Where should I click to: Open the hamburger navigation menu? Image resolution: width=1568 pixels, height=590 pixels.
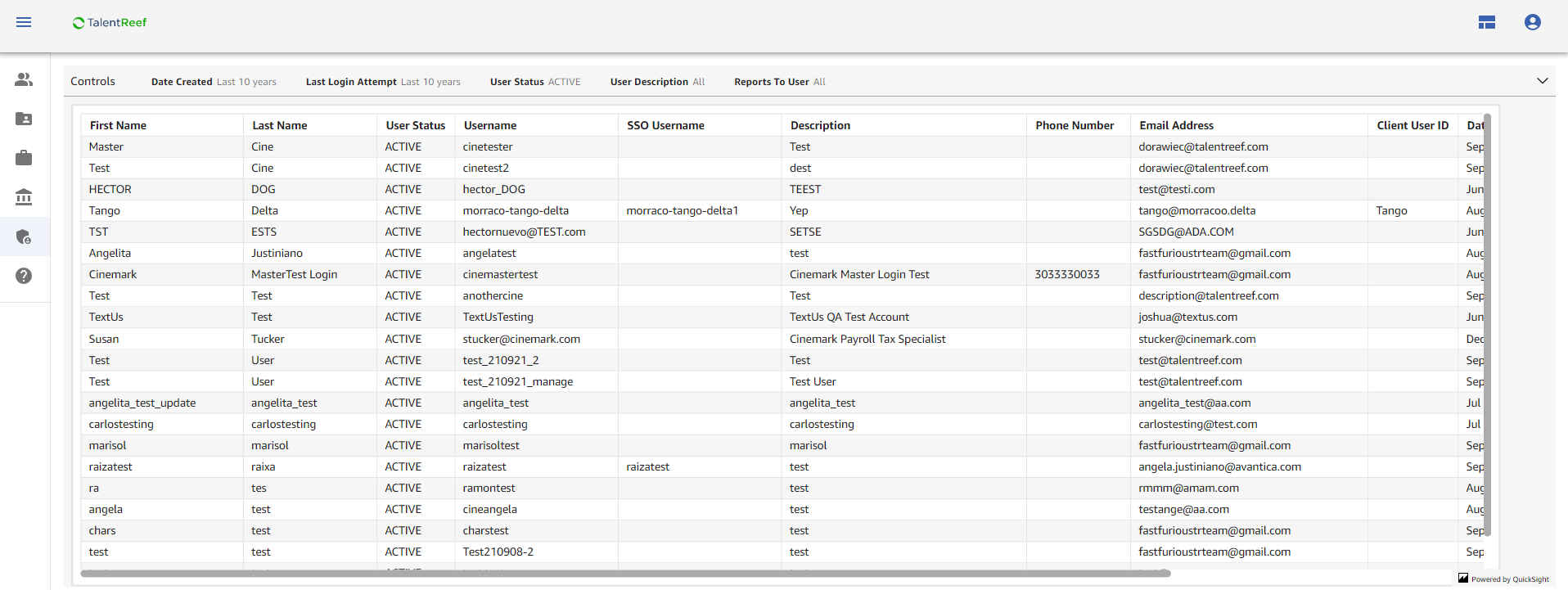click(24, 22)
